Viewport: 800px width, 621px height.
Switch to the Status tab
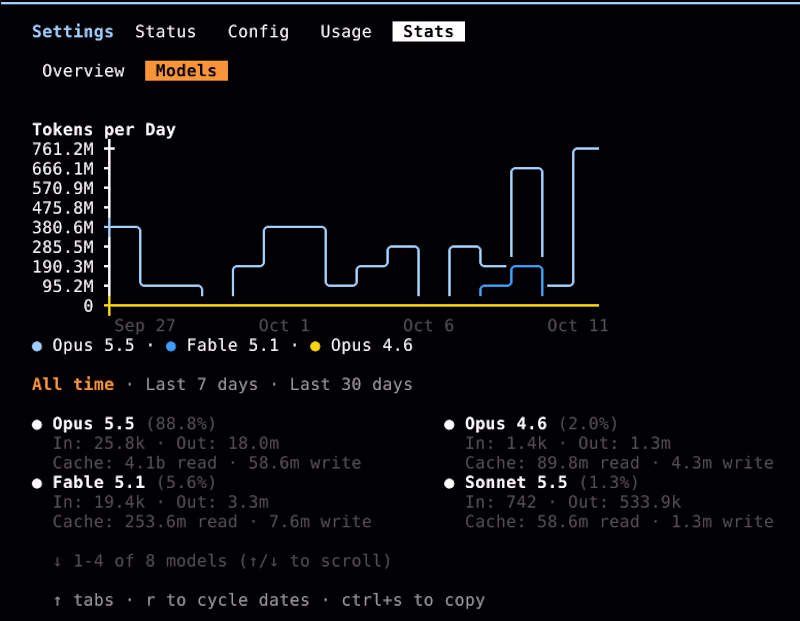165,32
